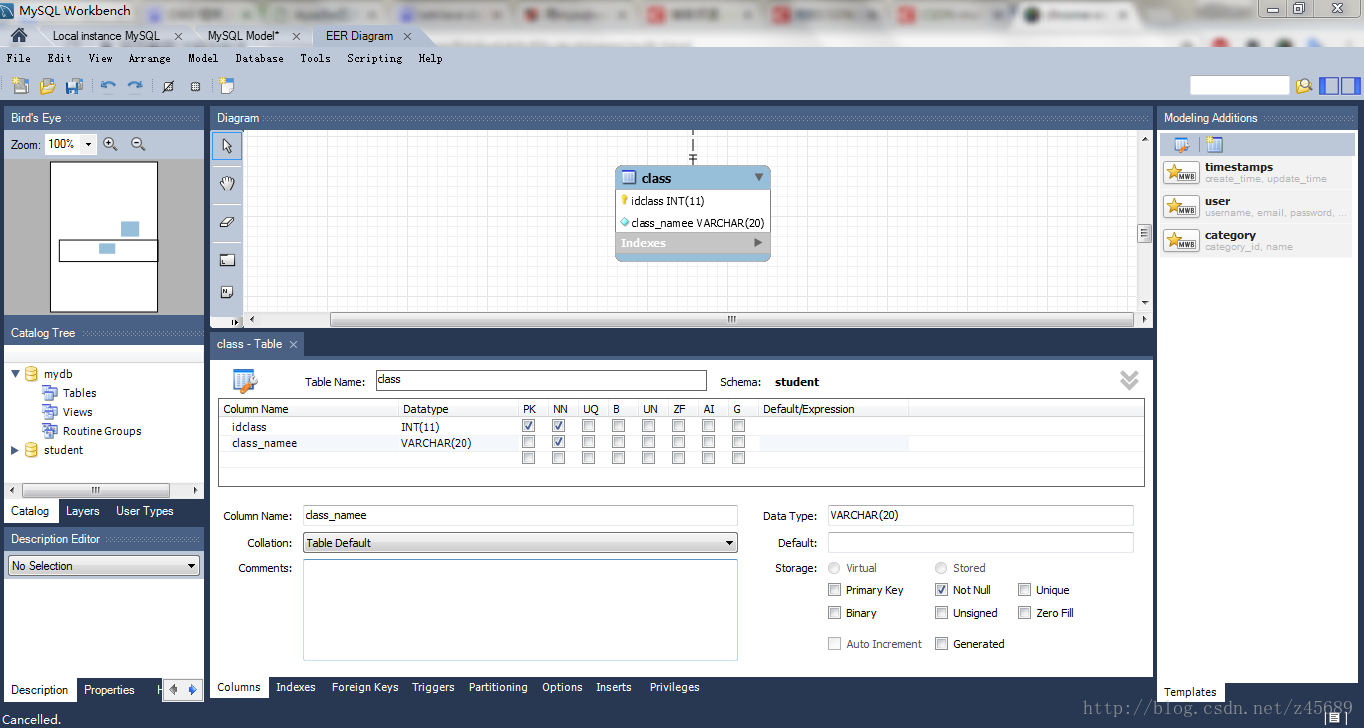Select Tables under mydb
Screen dimensions: 1364x728
pos(80,393)
